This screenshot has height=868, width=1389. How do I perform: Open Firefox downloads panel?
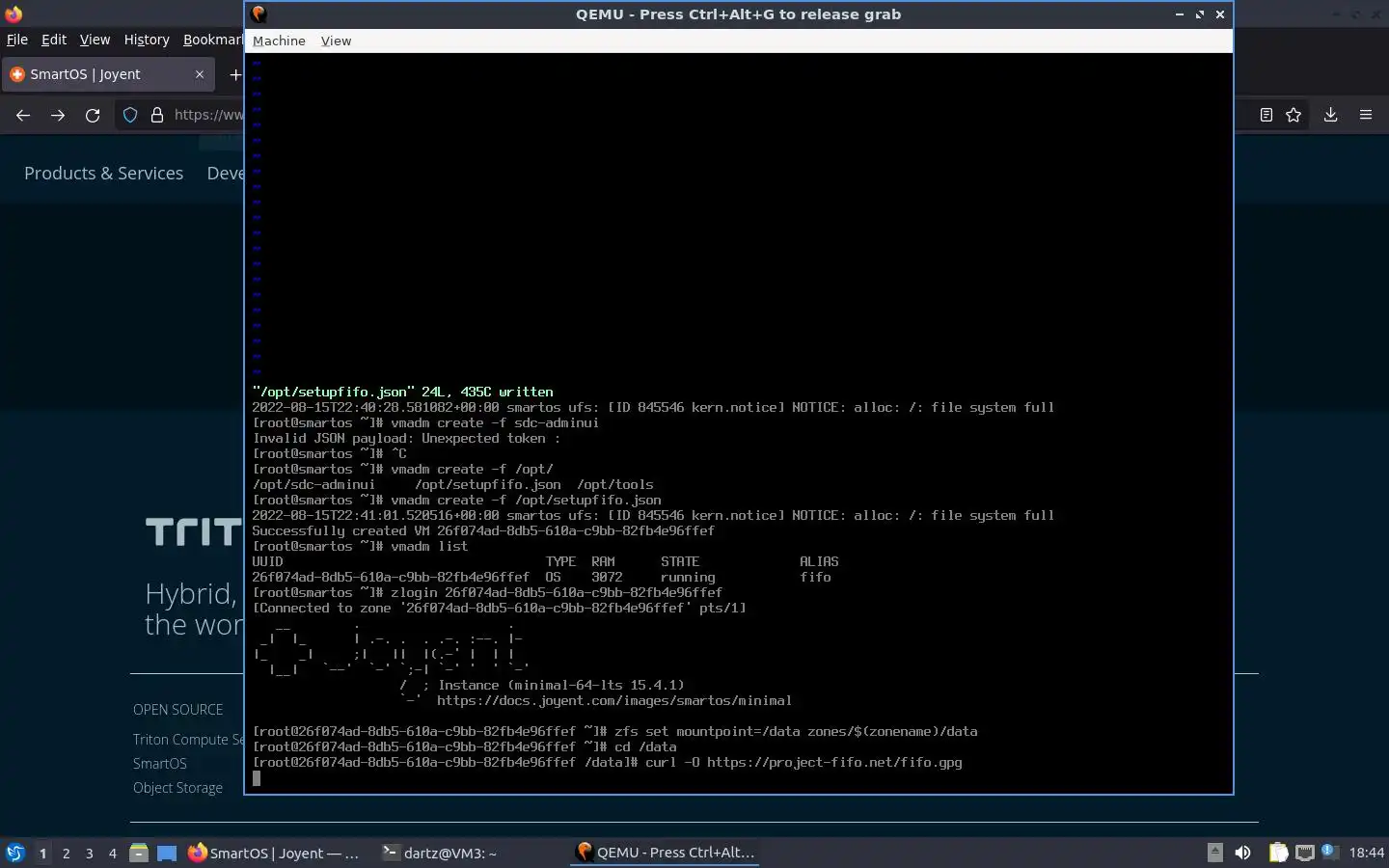pos(1330,115)
